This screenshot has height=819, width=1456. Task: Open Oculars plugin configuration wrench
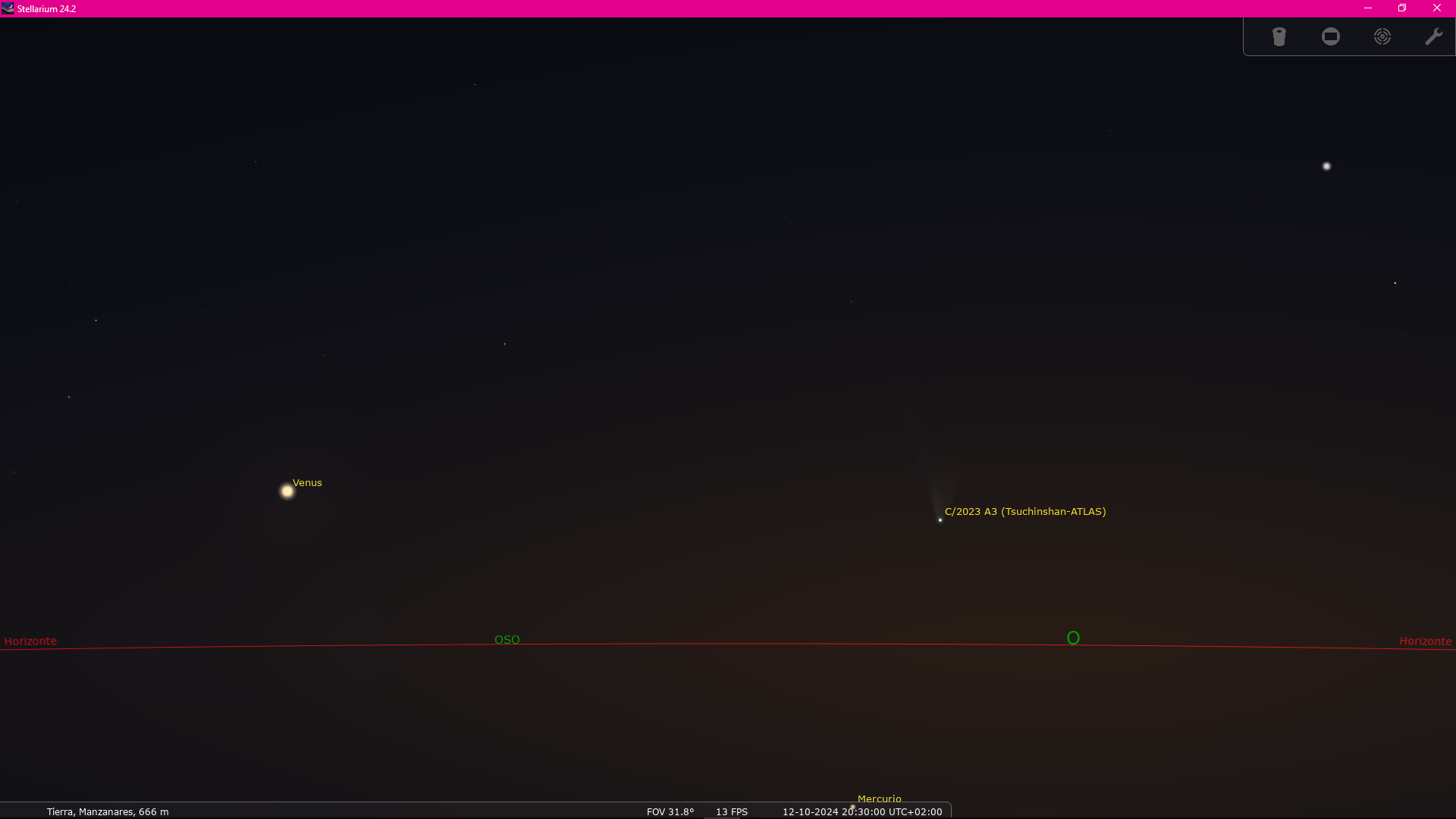(1433, 36)
